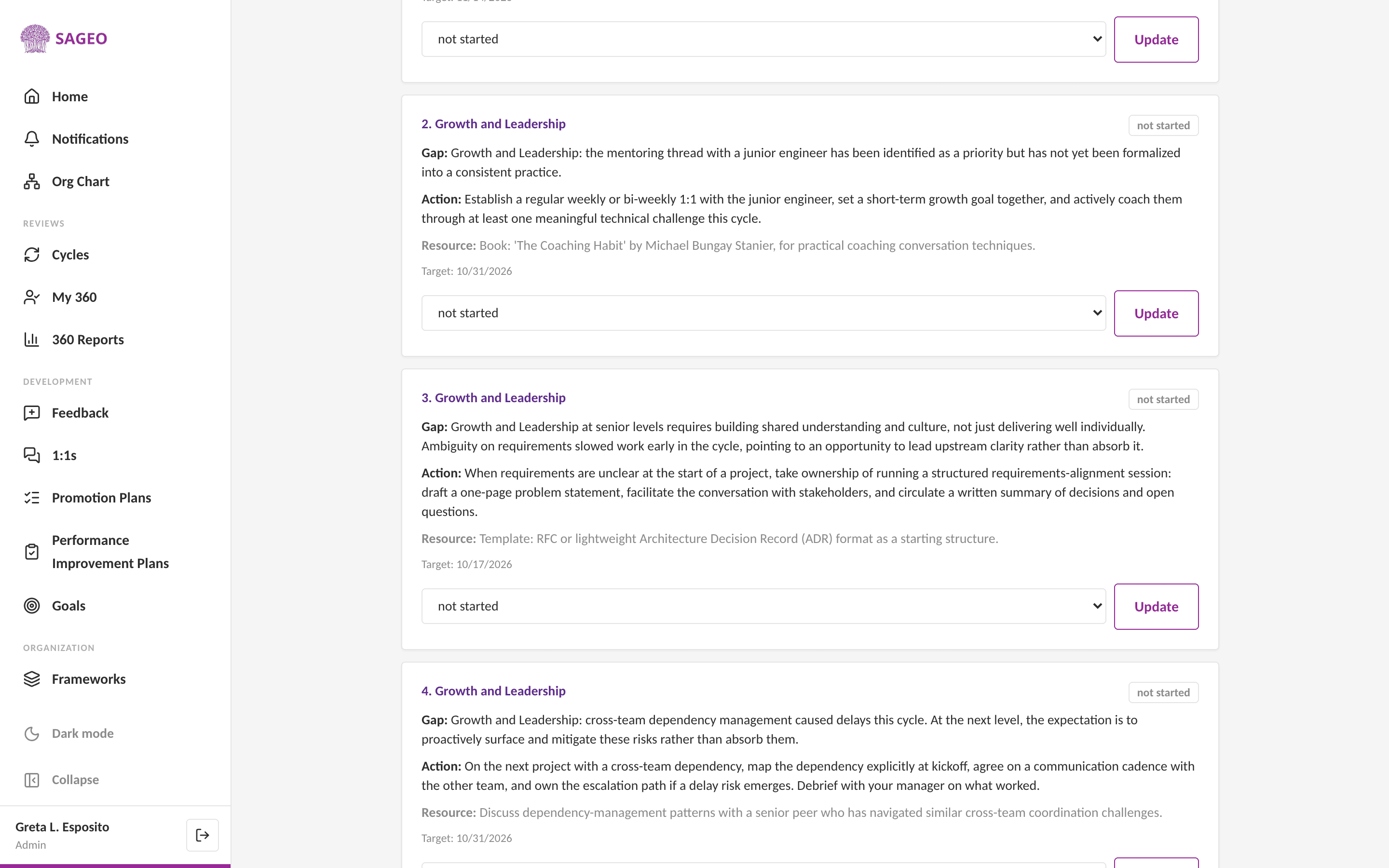Open status dropdown for item 2 mentoring

coord(763,313)
